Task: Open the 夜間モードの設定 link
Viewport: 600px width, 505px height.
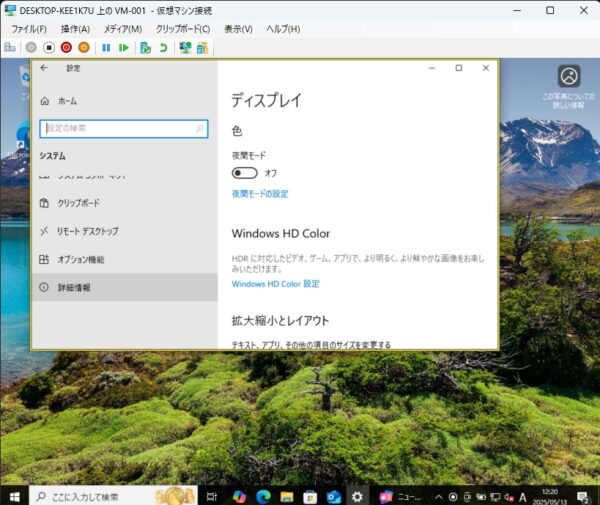Action: click(x=260, y=194)
